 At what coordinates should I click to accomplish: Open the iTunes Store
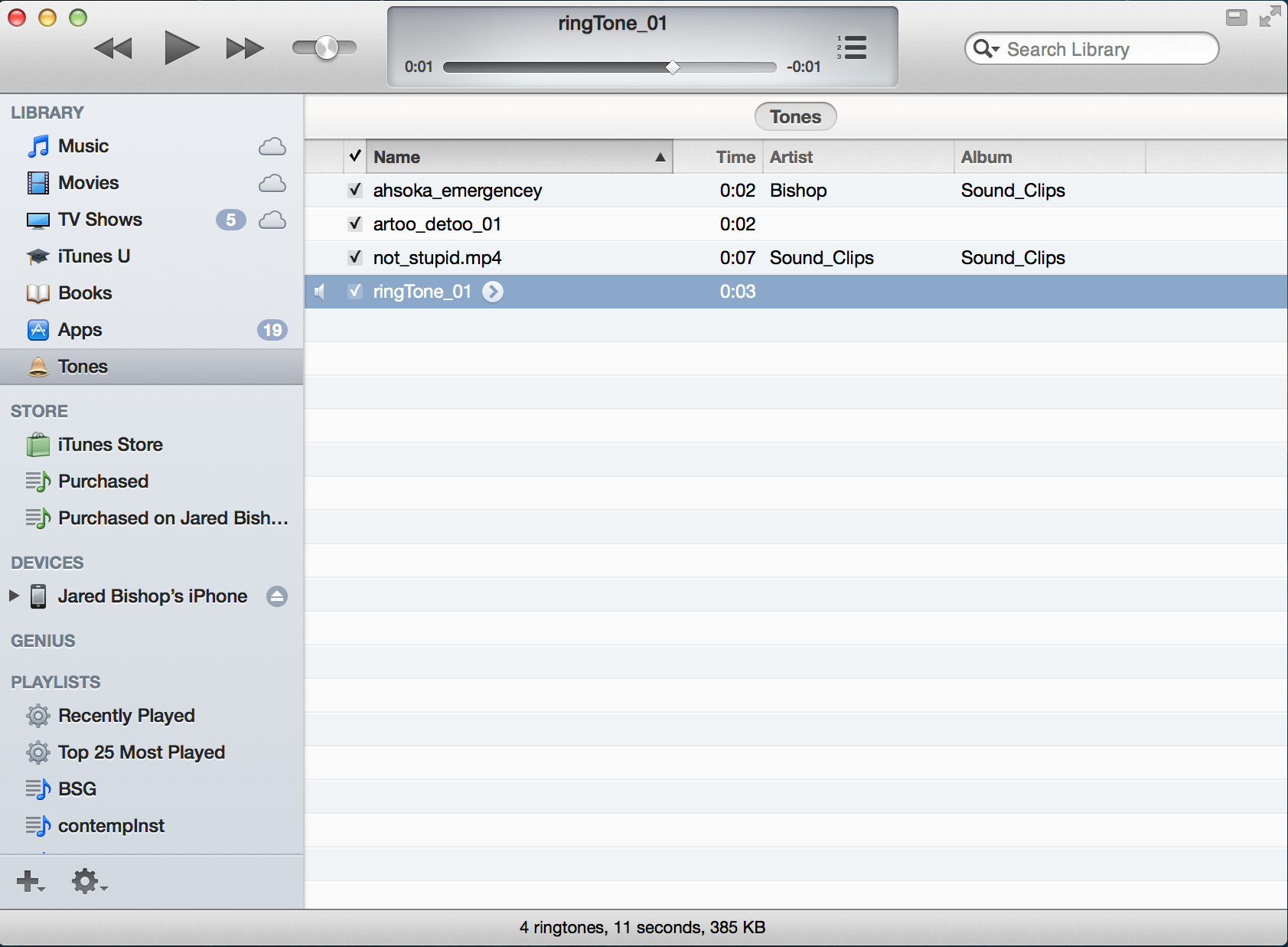[110, 444]
